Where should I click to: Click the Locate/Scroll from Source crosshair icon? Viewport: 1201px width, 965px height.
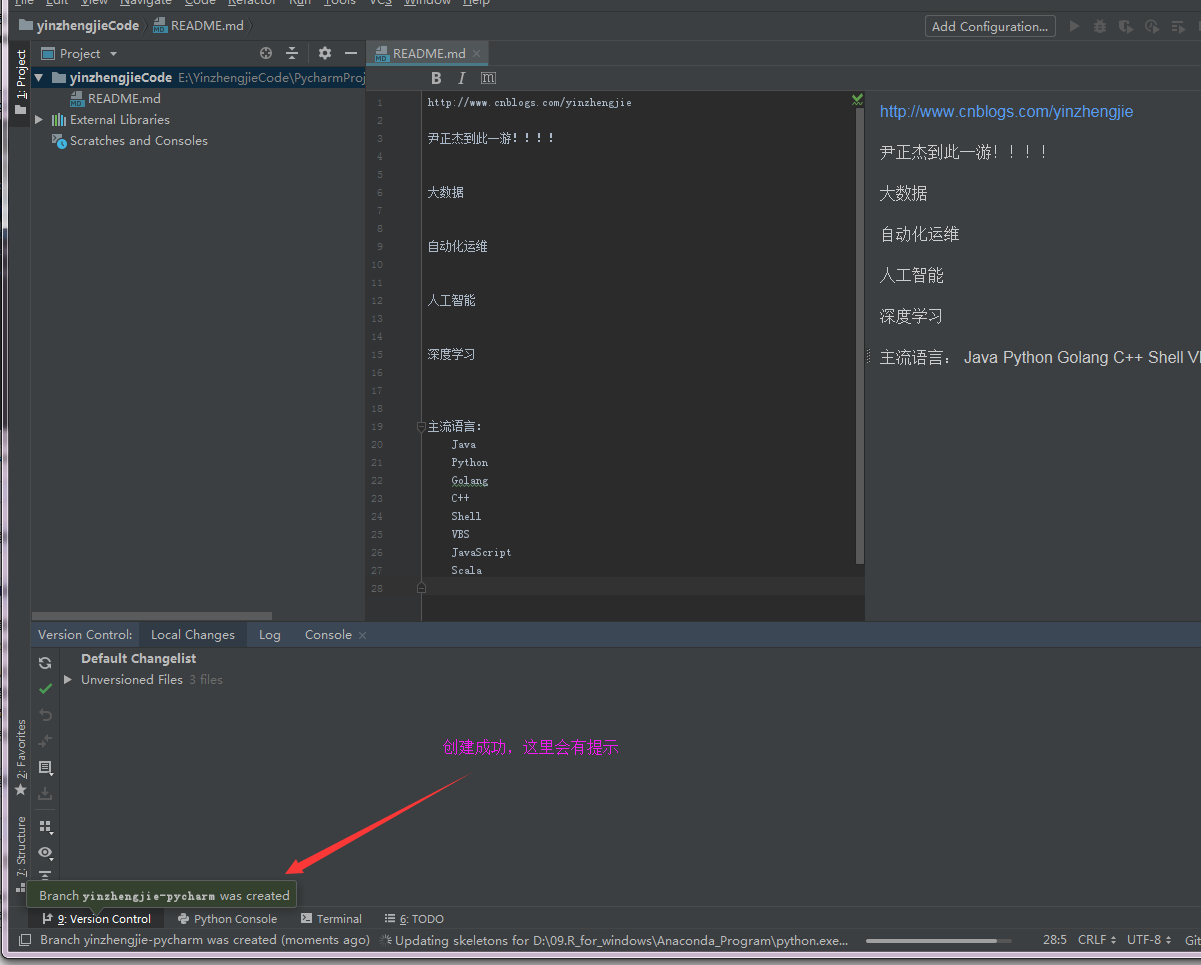pos(266,54)
